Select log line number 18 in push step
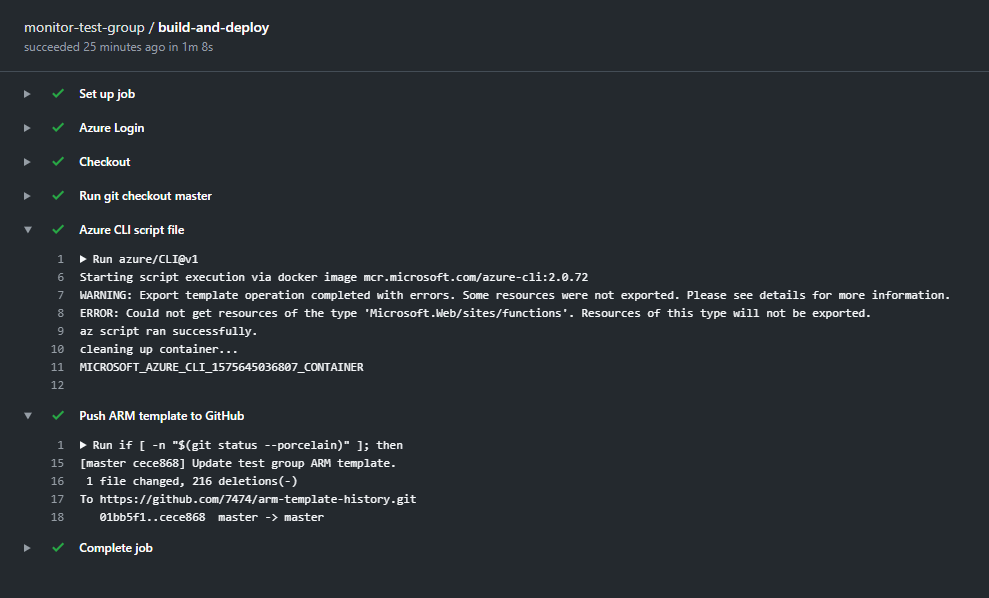 click(x=57, y=517)
